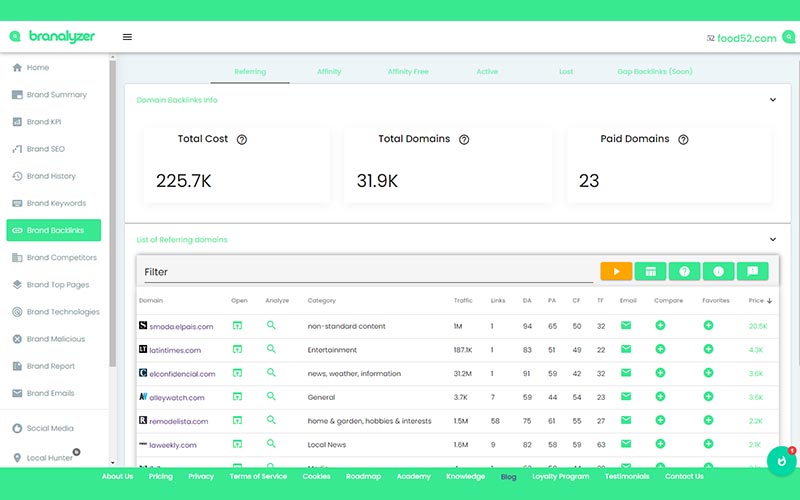
Task: Add remodelista.com to favorites
Action: click(708, 420)
